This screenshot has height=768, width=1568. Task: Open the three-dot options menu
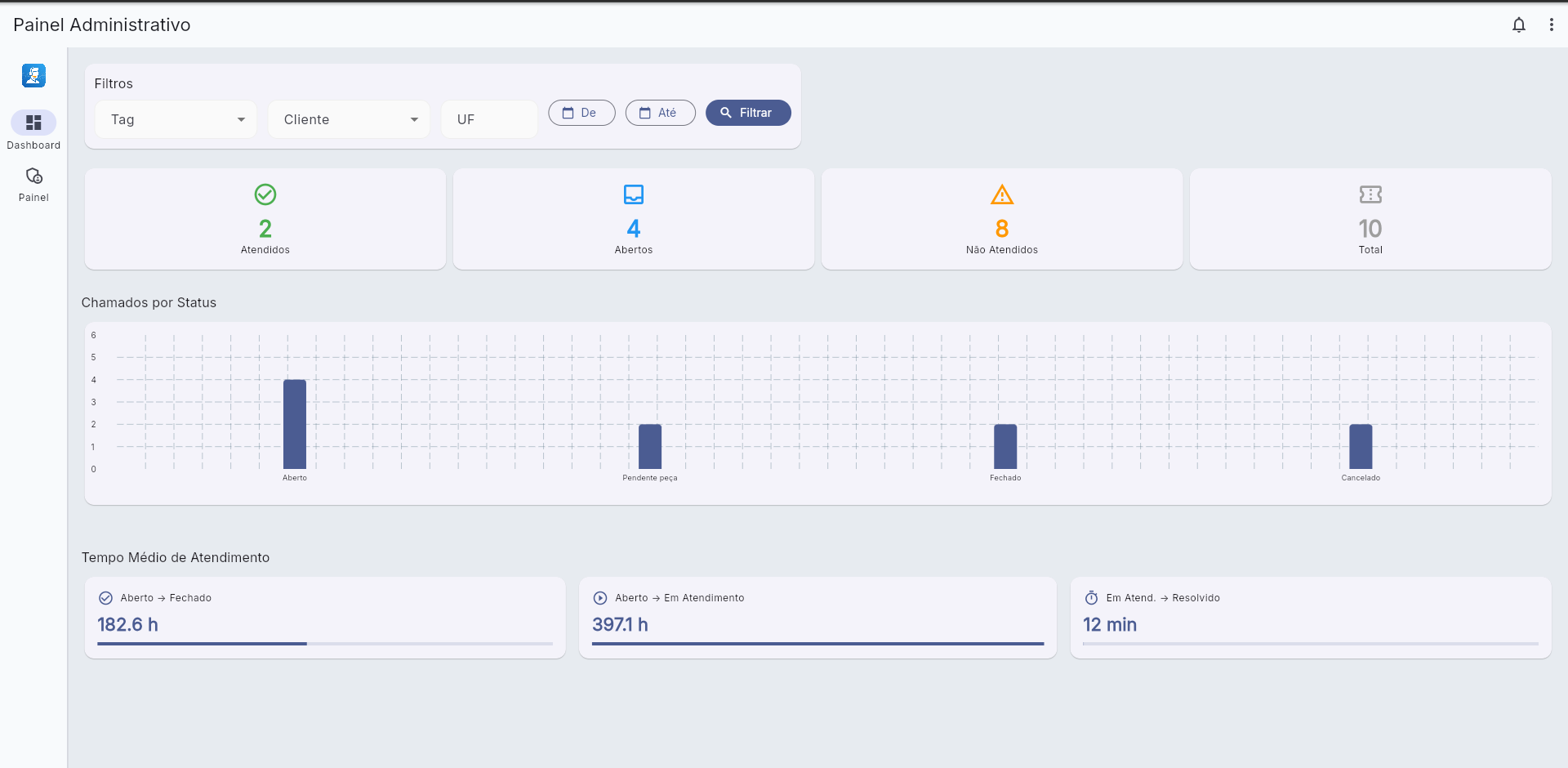[x=1551, y=25]
